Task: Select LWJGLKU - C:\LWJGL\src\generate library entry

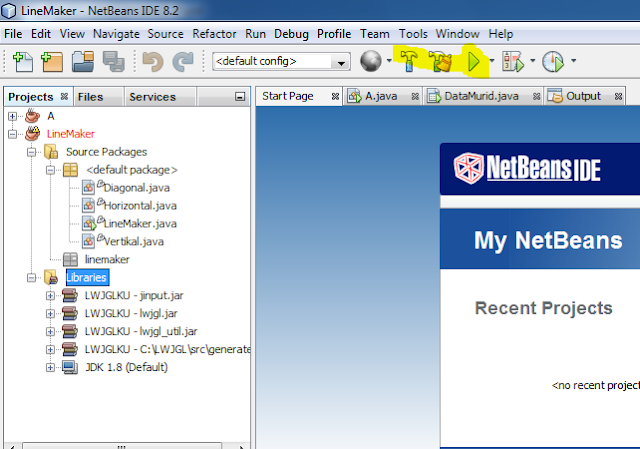Action: pyautogui.click(x=167, y=349)
